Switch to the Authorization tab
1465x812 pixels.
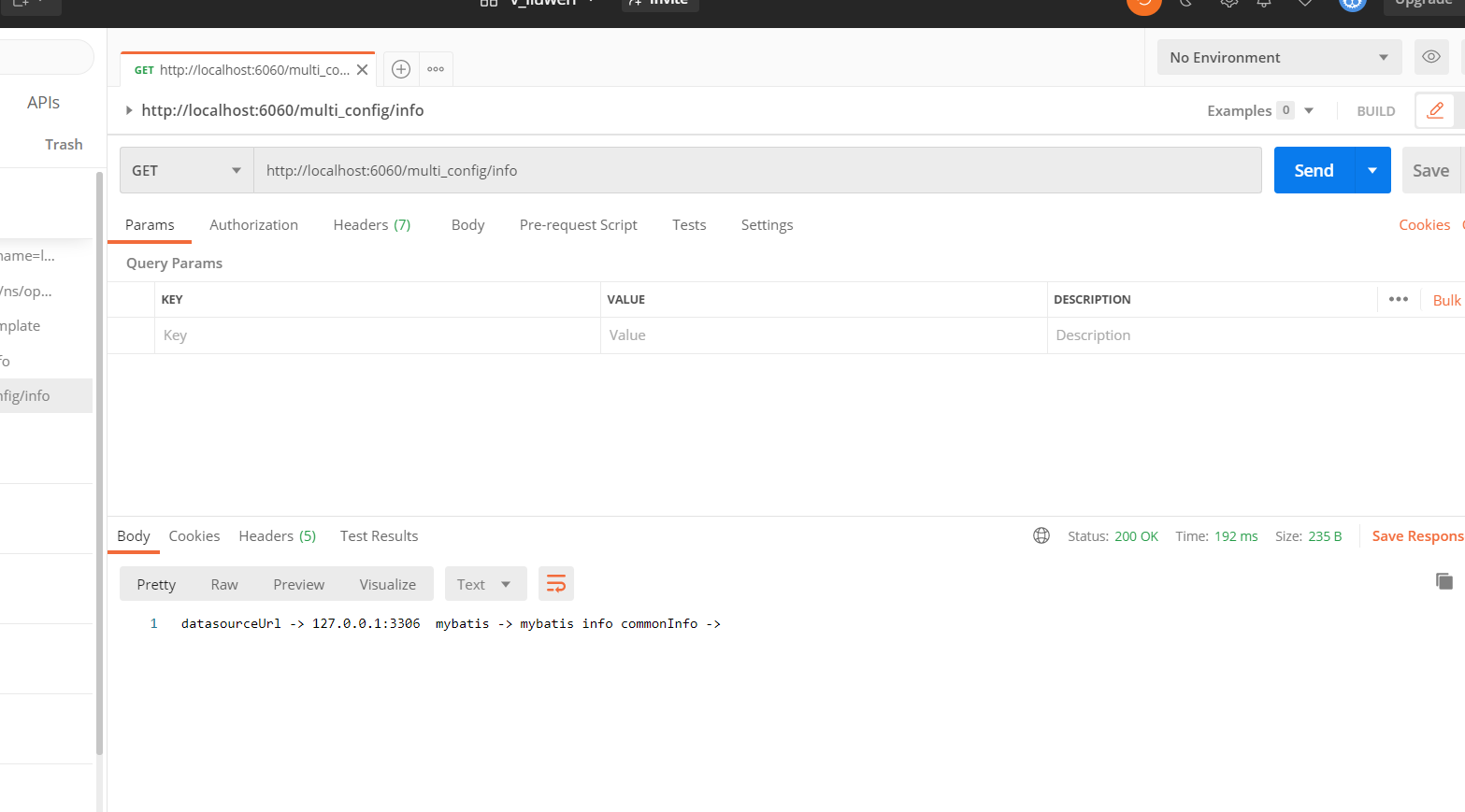pyautogui.click(x=253, y=225)
